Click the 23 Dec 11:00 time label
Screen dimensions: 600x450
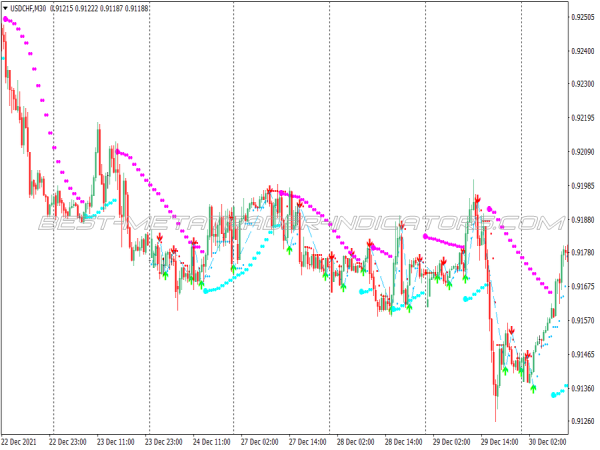coord(116,442)
